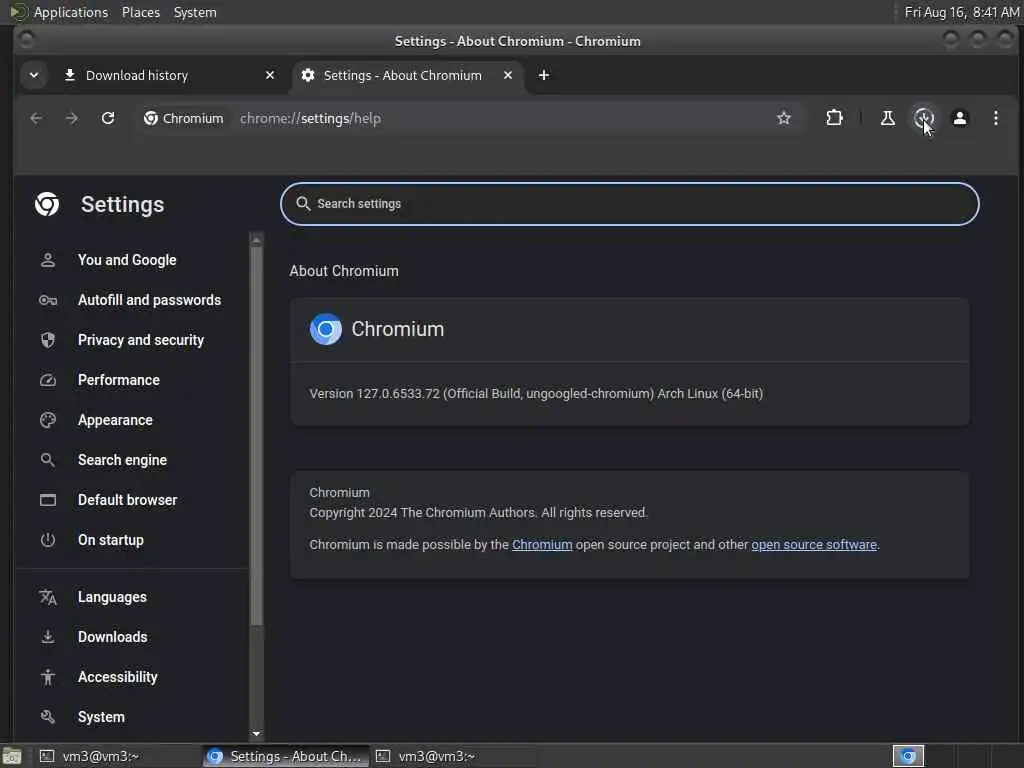This screenshot has width=1024, height=768.
Task: Open Default browser settings
Action: (127, 500)
